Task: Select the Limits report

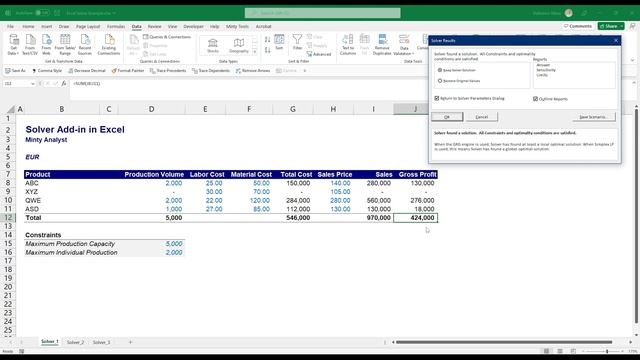Action: (x=542, y=75)
